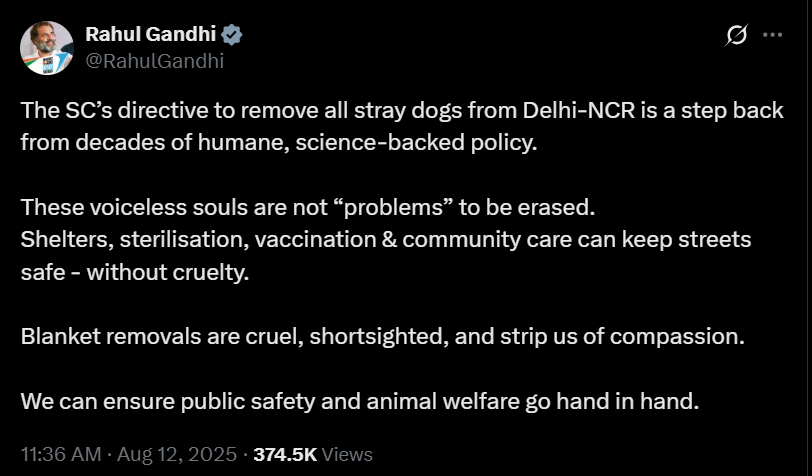The height and width of the screenshot is (476, 812).
Task: Click the Views label in the footer
Action: pyautogui.click(x=348, y=454)
